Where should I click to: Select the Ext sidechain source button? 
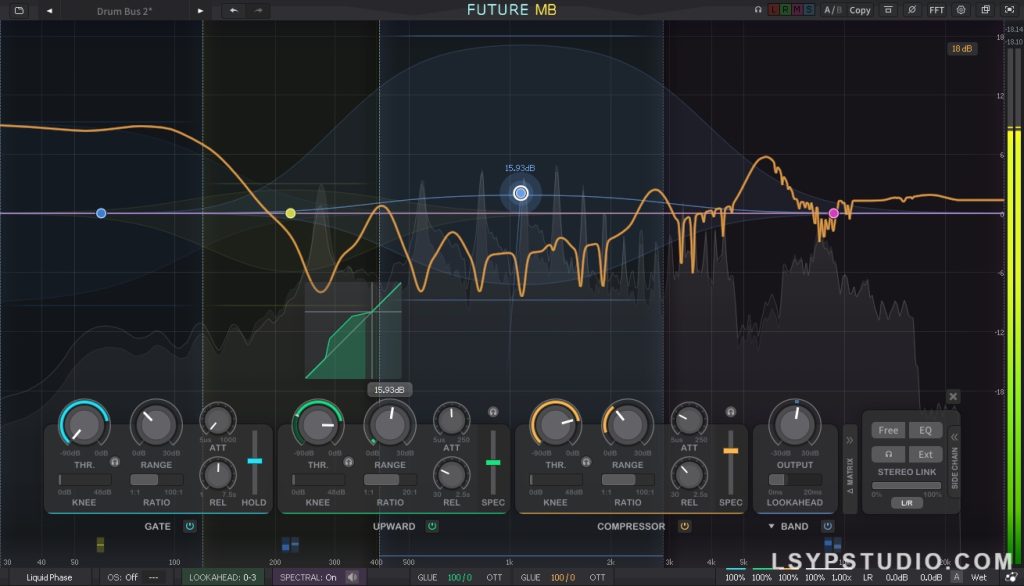925,454
